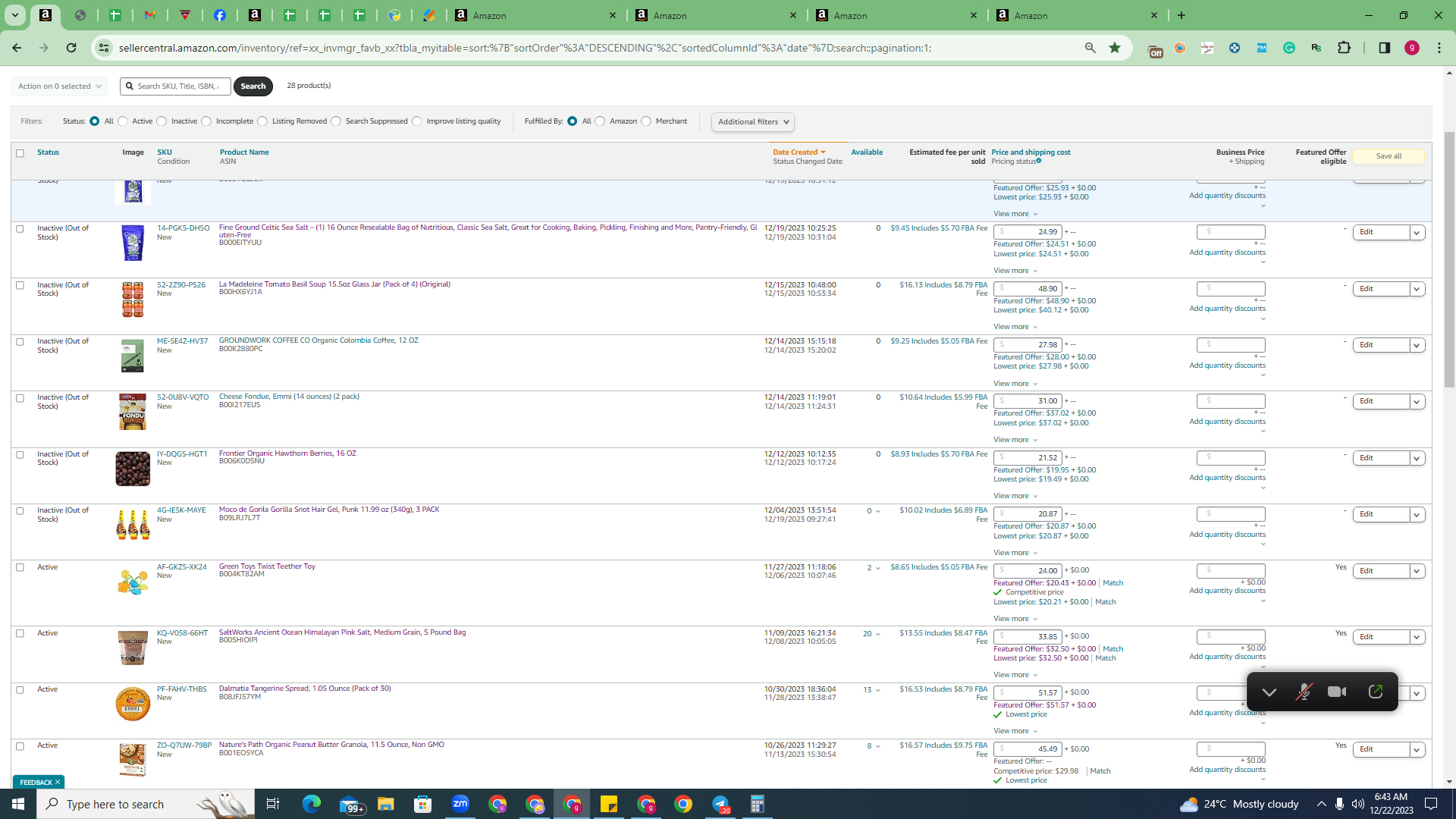Click the green share icon in Zoom overlay
This screenshot has height=819, width=1456.
(x=1376, y=692)
